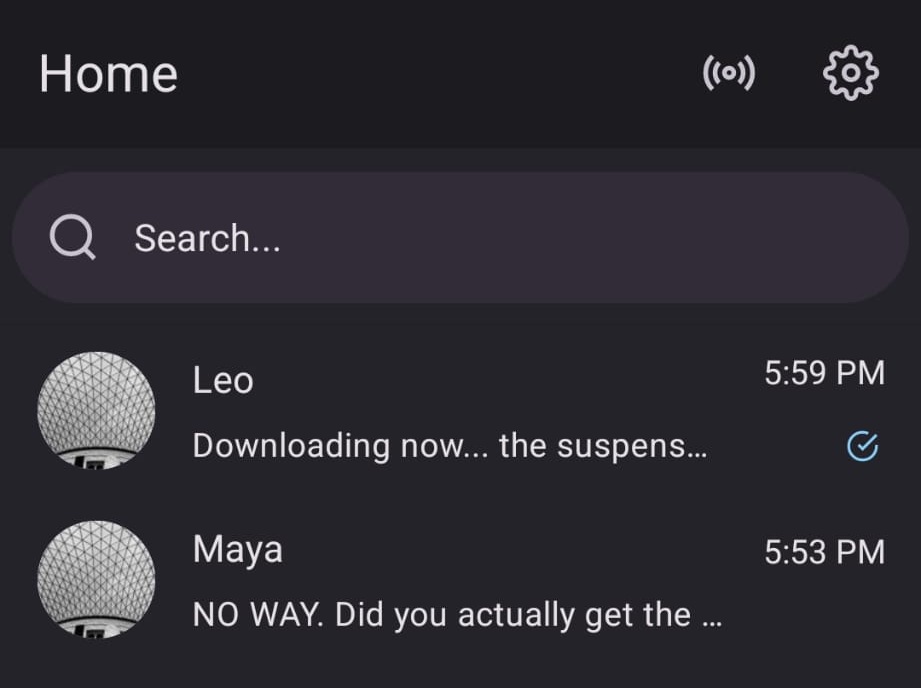Click the Home title in header
921x688 pixels.
[108, 74]
